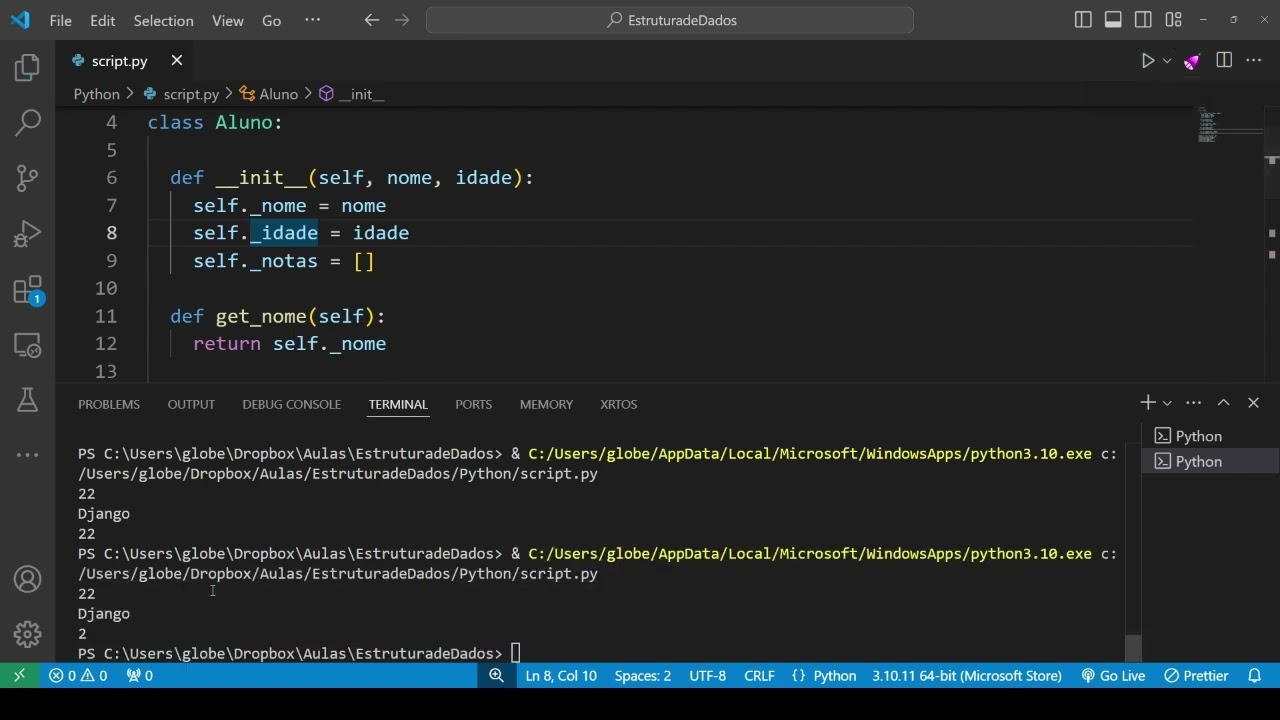The height and width of the screenshot is (720, 1280).
Task: Toggle the secondary side bar layout
Action: 1143,20
